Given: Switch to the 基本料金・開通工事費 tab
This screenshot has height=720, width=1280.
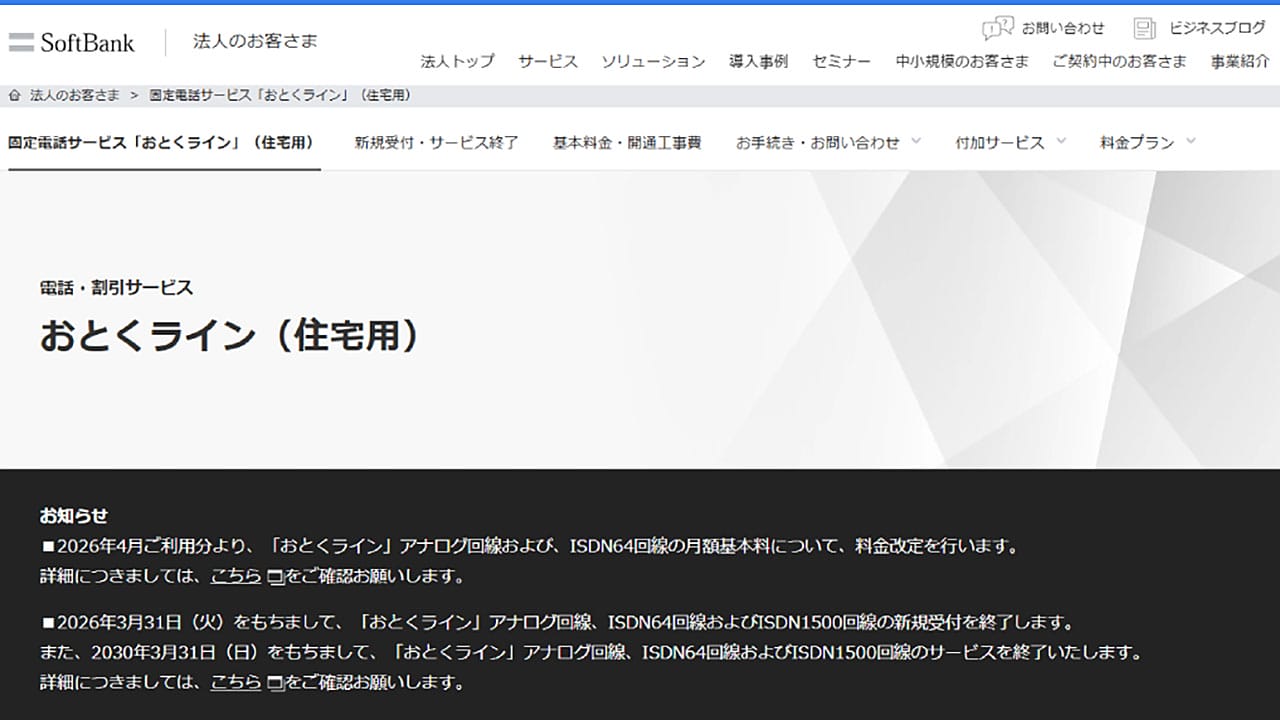Looking at the screenshot, I should click(x=625, y=142).
